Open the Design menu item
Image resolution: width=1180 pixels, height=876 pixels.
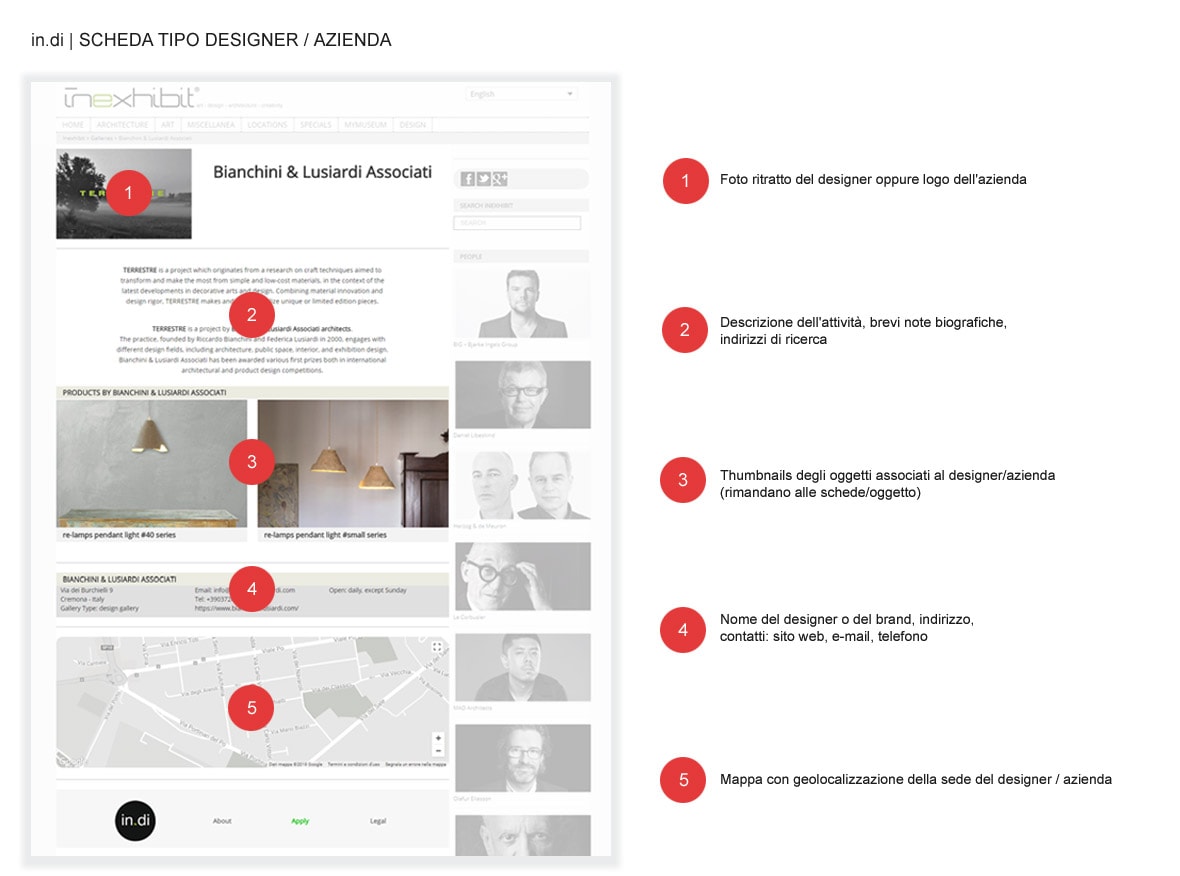coord(412,125)
